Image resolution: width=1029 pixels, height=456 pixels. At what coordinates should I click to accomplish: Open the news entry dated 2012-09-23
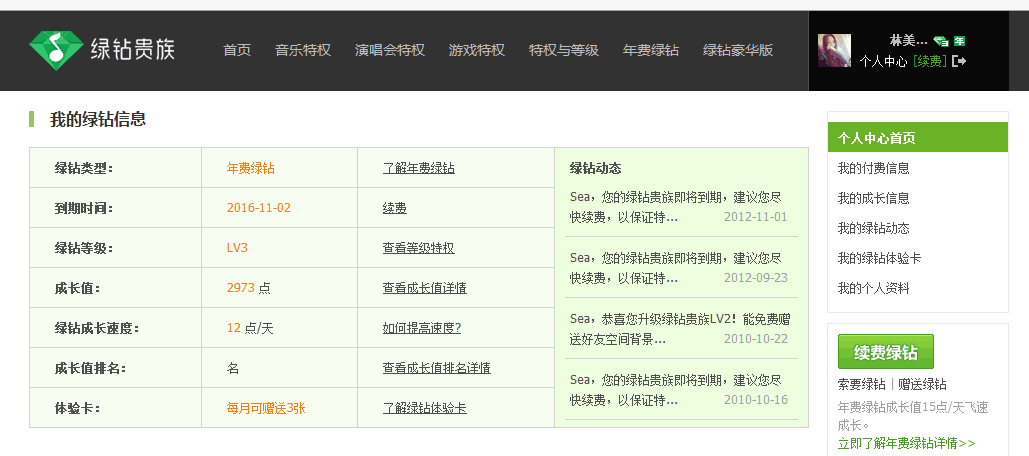click(x=679, y=268)
